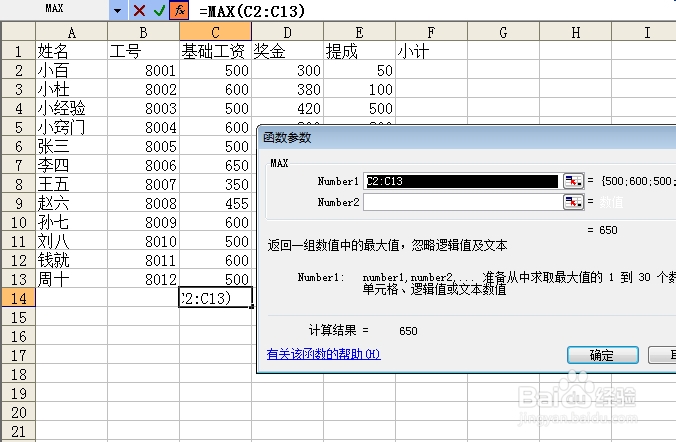676x442 pixels.
Task: Click the empty Number2 input field
Action: pos(461,202)
